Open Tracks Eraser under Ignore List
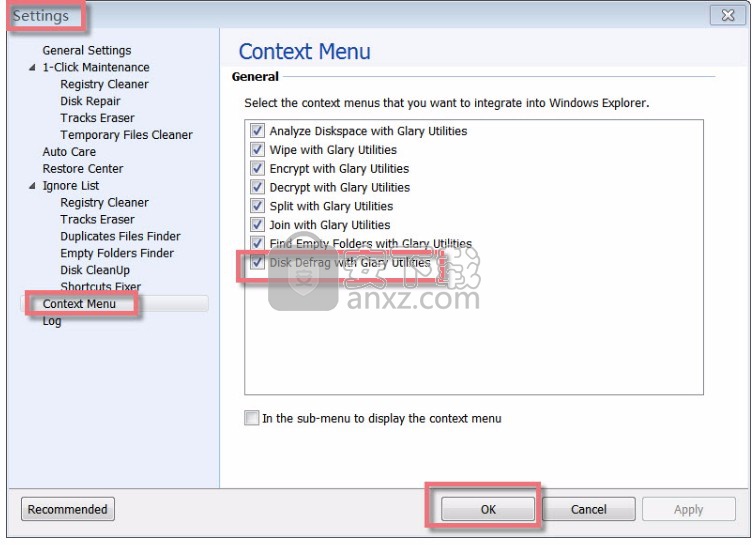Screen dimensions: 752x545 97,219
